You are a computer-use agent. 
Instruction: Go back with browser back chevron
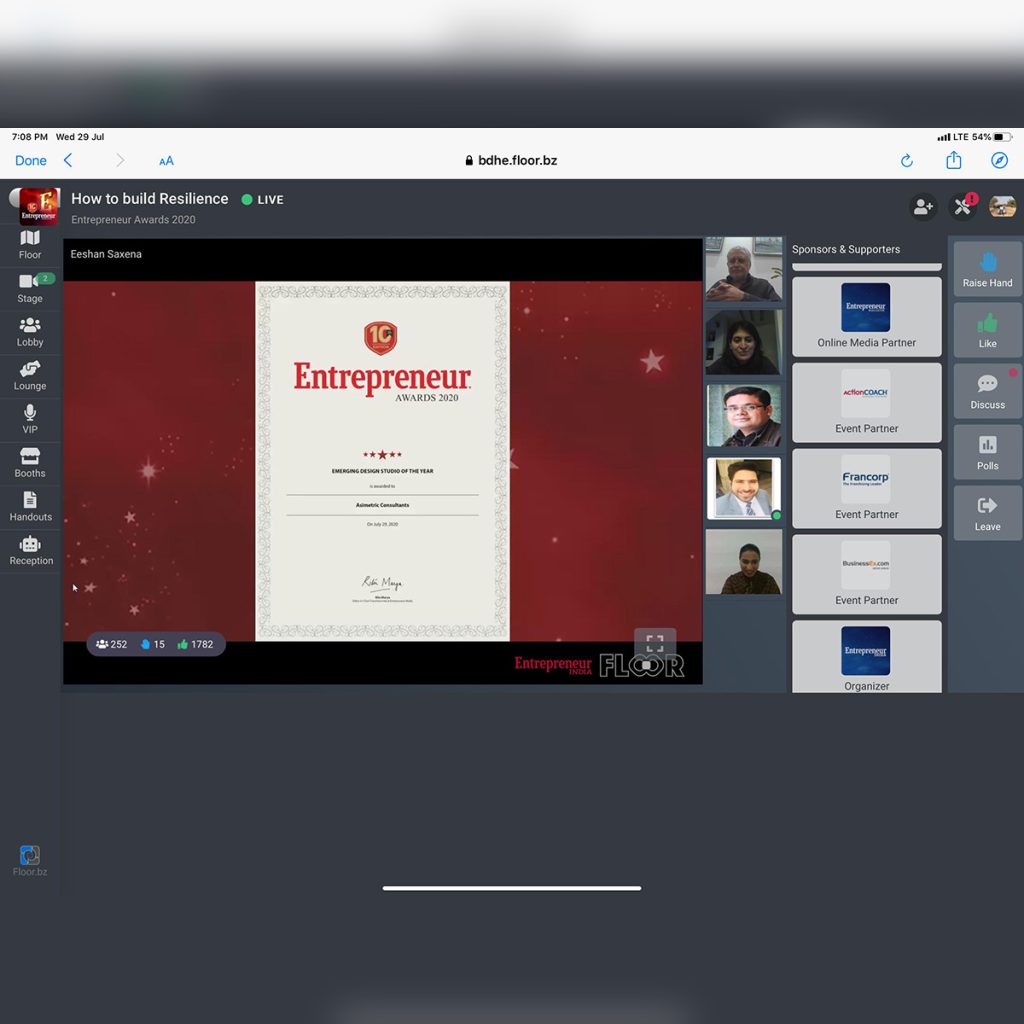pyautogui.click(x=68, y=161)
